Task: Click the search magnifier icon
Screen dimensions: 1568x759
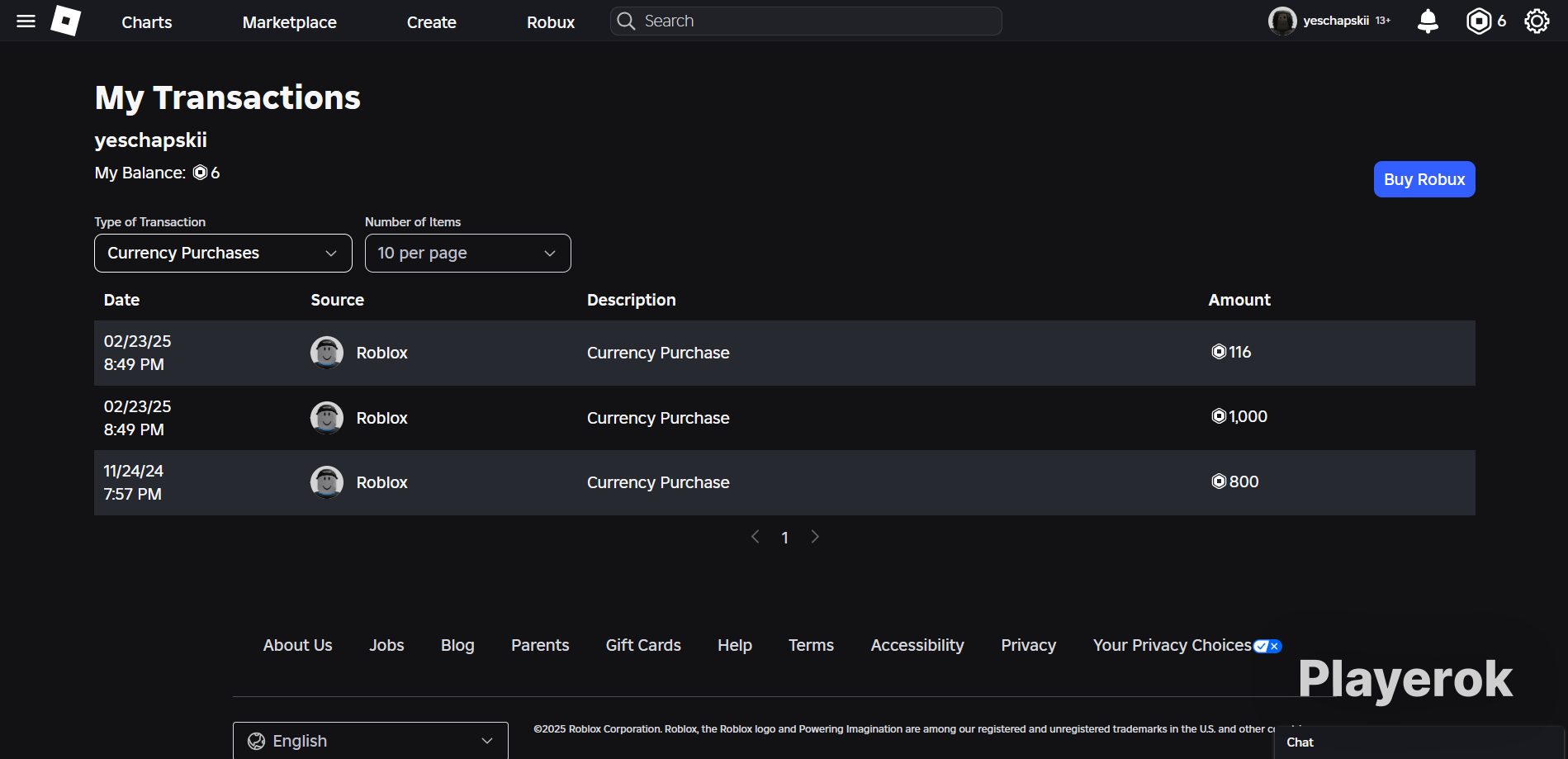Action: [627, 21]
